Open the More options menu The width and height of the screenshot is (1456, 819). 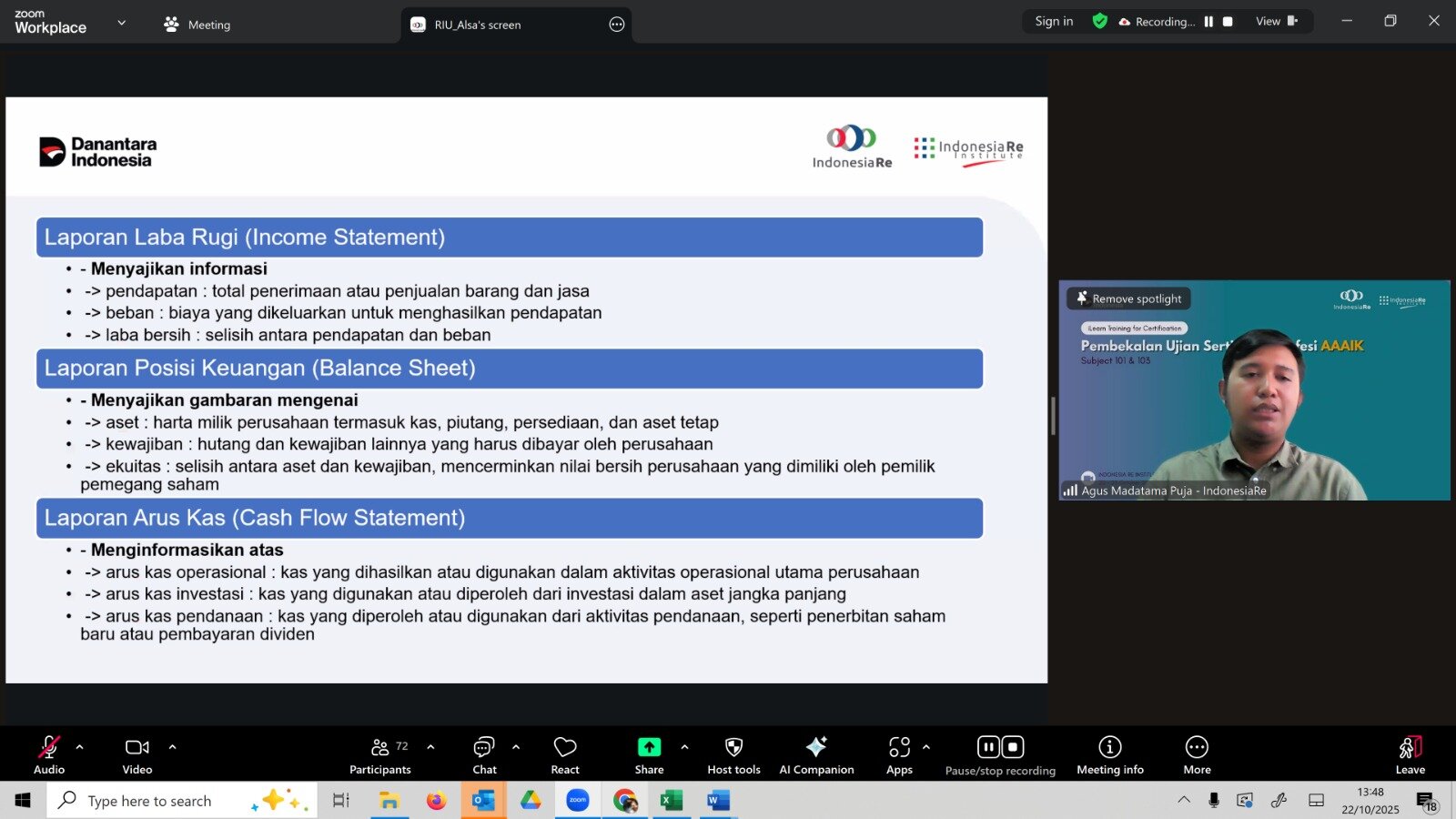[x=1197, y=754]
